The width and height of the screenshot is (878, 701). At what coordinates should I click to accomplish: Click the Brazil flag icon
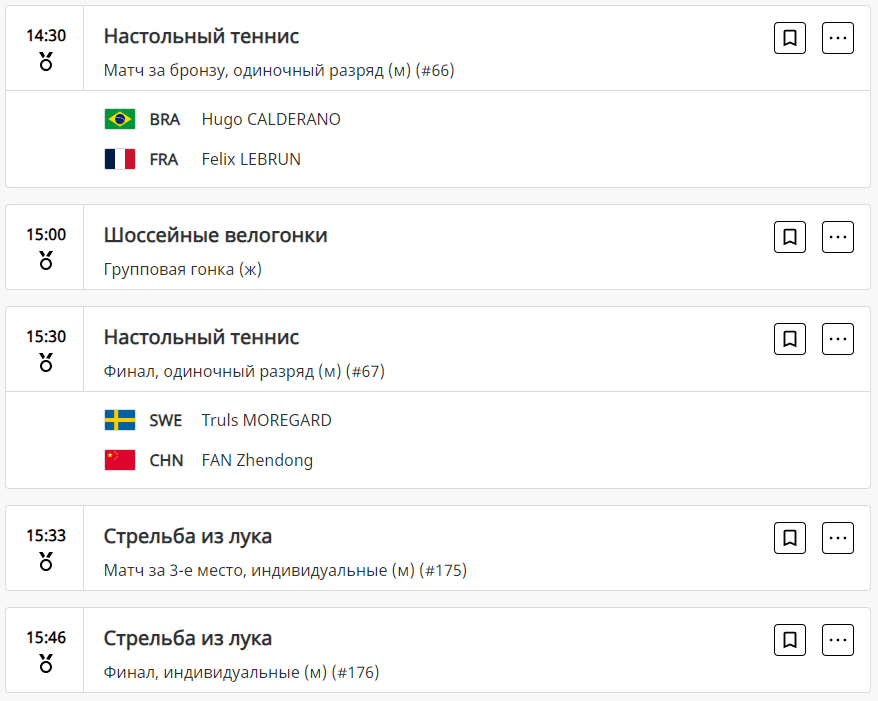(120, 119)
